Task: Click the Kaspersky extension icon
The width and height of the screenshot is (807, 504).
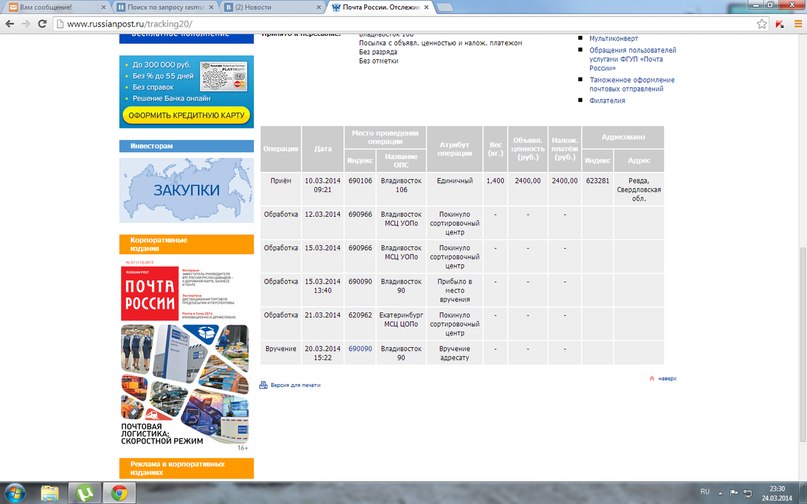Action: pyautogui.click(x=780, y=24)
